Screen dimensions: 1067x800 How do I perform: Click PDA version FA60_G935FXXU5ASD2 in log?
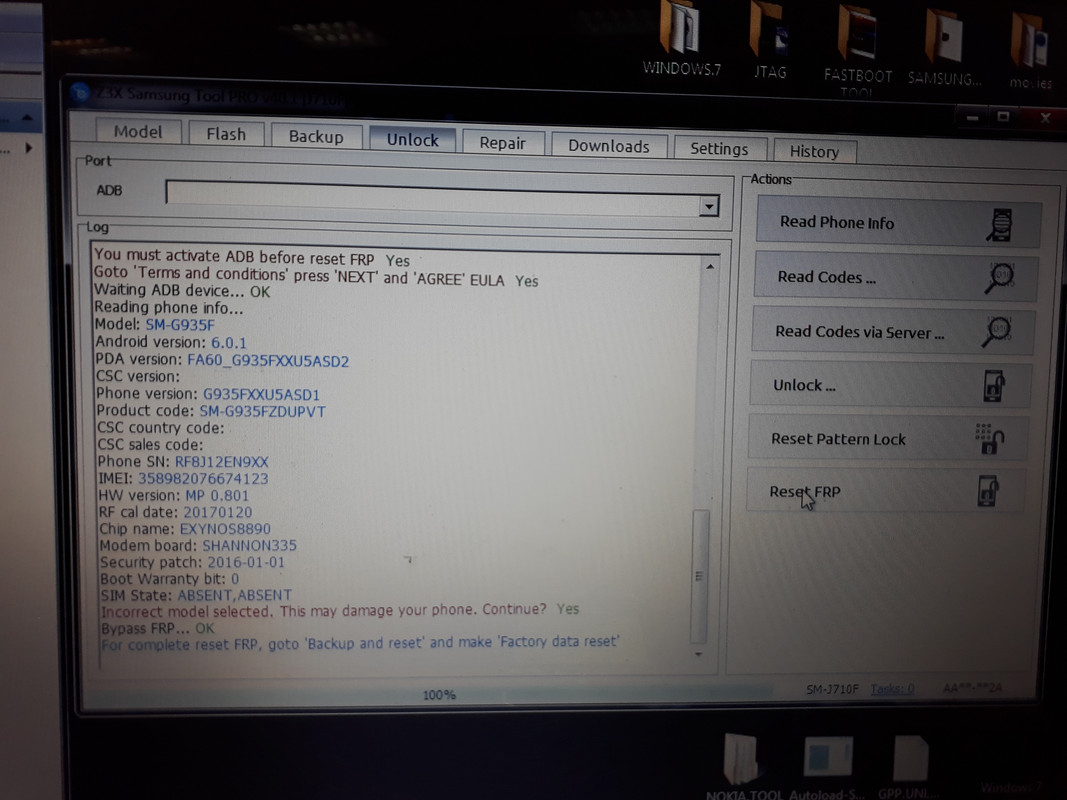coord(267,361)
